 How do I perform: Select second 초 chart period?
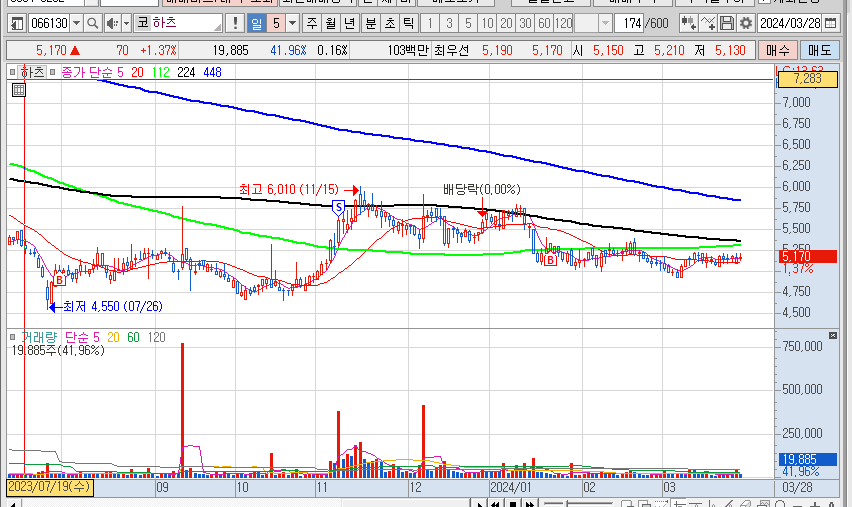click(390, 23)
